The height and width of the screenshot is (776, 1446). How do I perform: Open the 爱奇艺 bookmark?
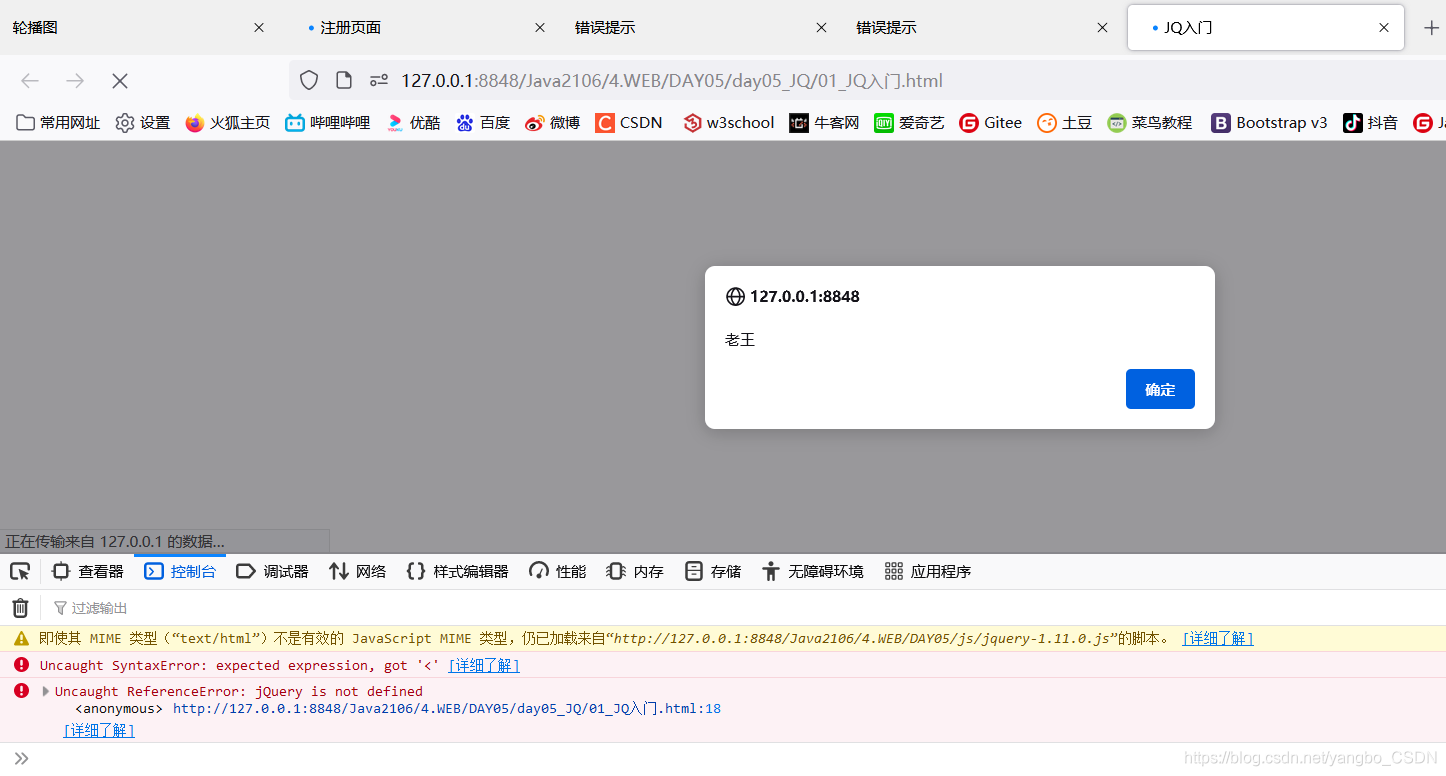pos(909,123)
